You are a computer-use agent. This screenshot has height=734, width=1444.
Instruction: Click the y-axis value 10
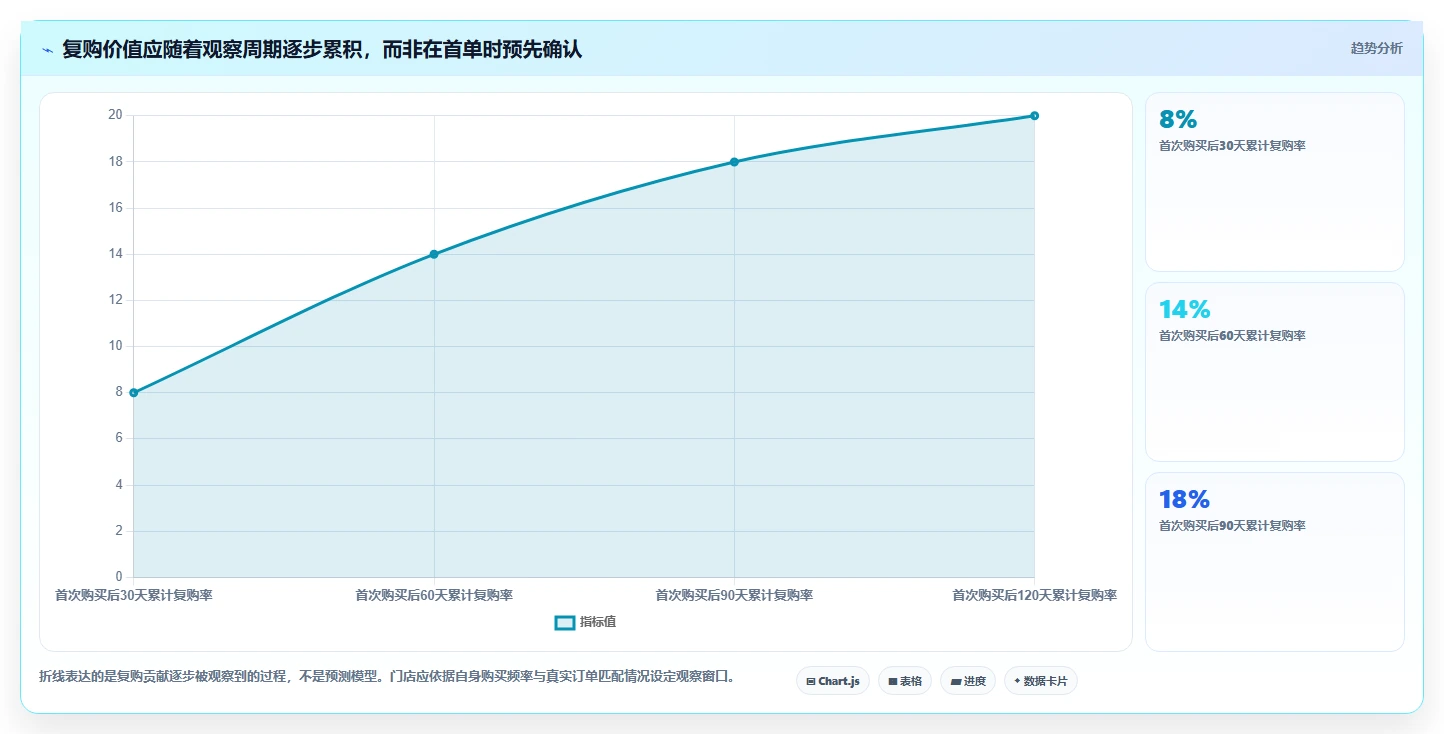[x=115, y=346]
